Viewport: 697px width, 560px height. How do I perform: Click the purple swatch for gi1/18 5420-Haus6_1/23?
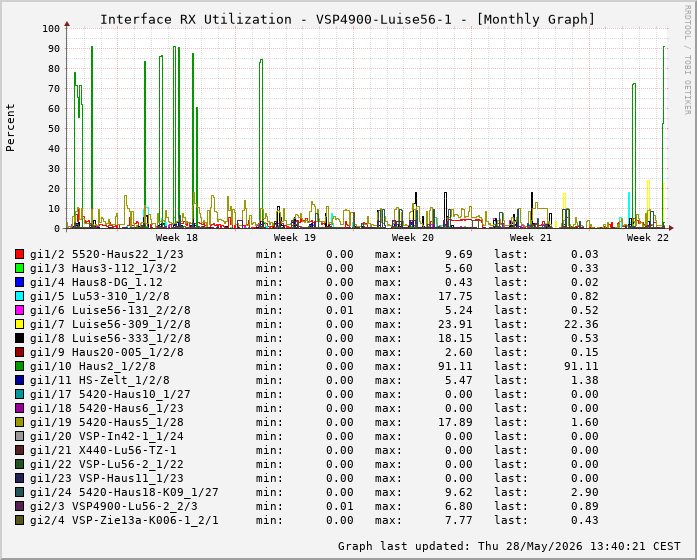(19, 408)
